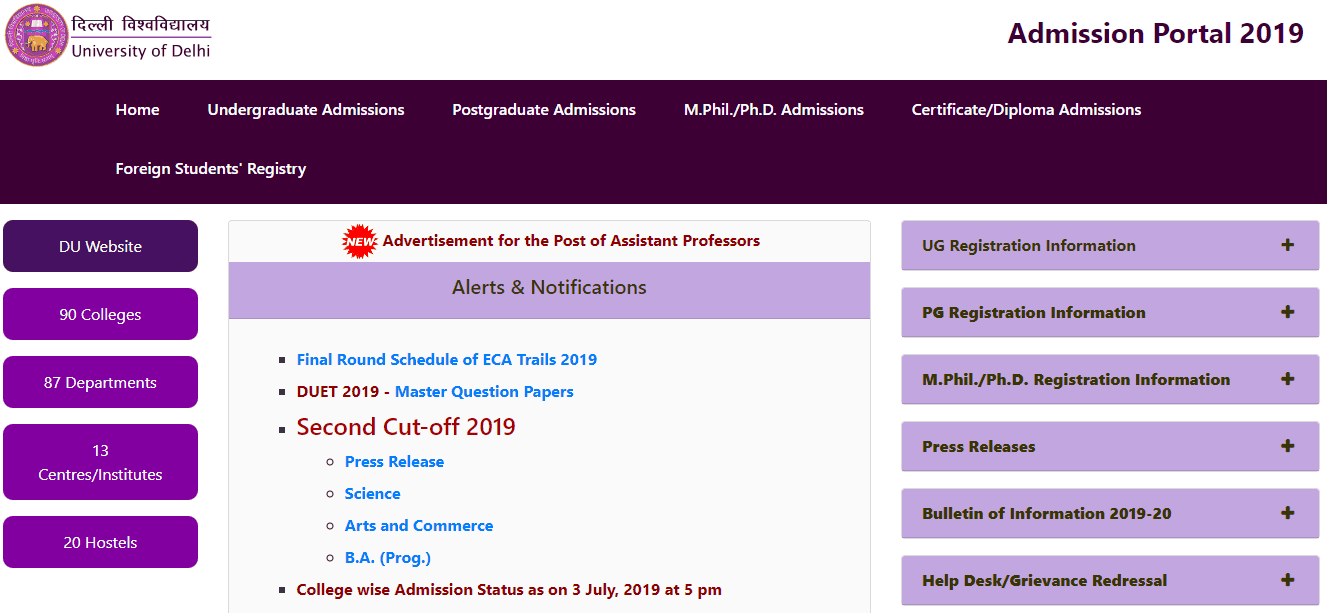This screenshot has width=1327, height=613.
Task: Open Certificate/Diploma Admissions menu
Action: tap(1026, 110)
